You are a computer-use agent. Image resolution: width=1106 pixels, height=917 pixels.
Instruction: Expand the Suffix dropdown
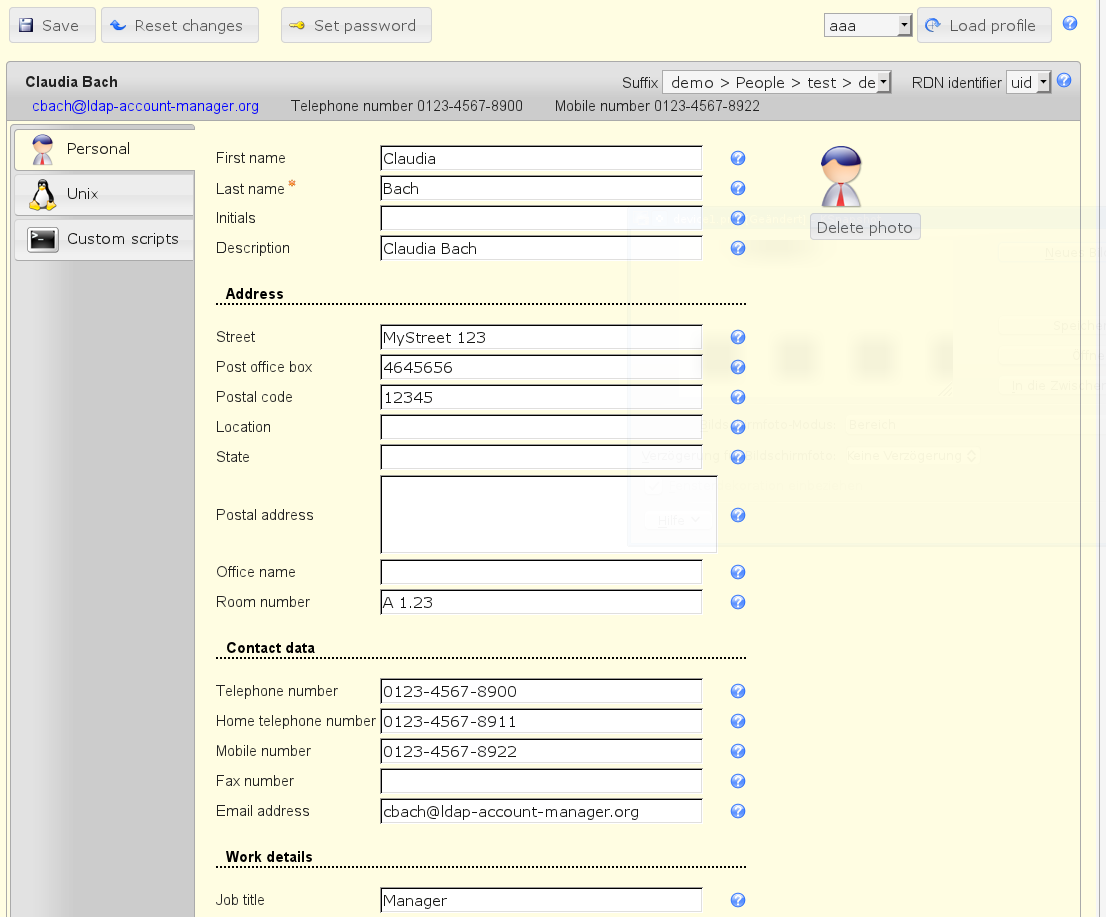point(776,82)
